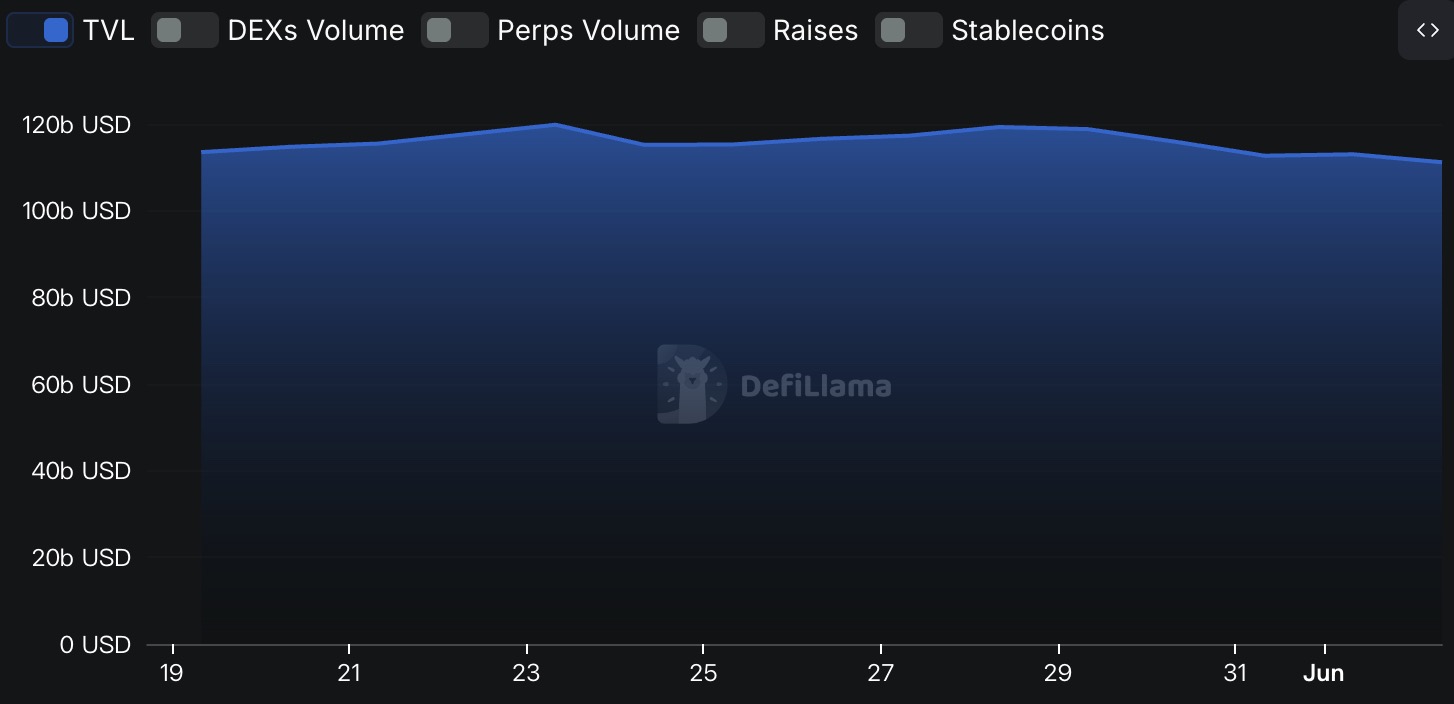
Task: Click the 0 USD axis label
Action: (x=95, y=645)
